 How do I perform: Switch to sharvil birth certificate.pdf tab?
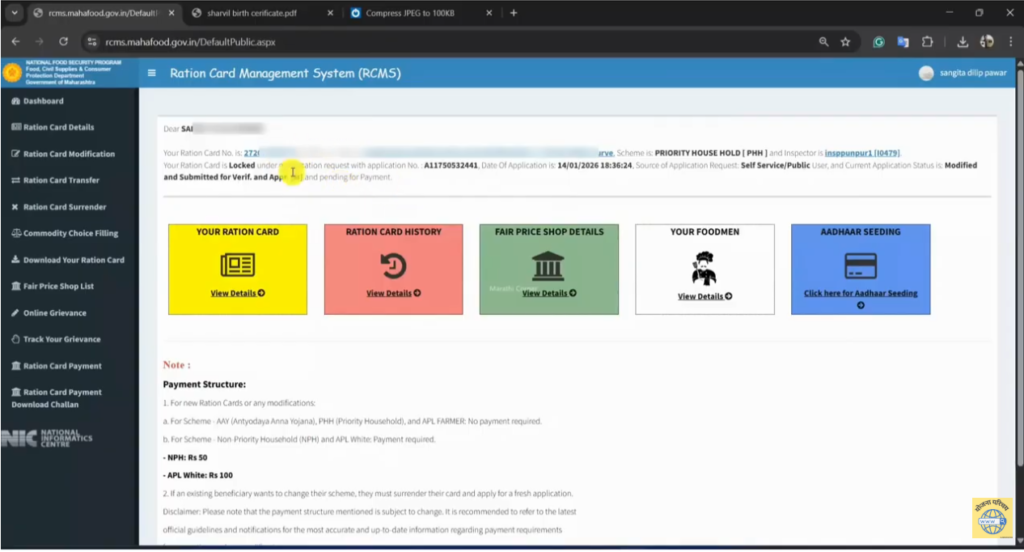click(x=256, y=13)
